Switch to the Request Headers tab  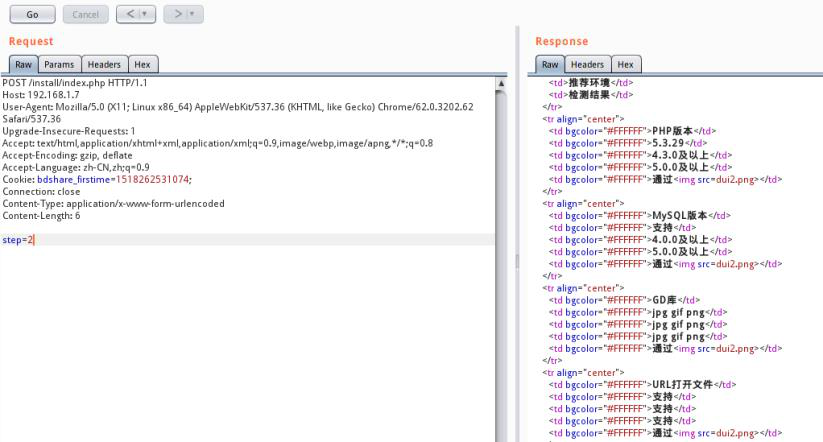click(104, 65)
